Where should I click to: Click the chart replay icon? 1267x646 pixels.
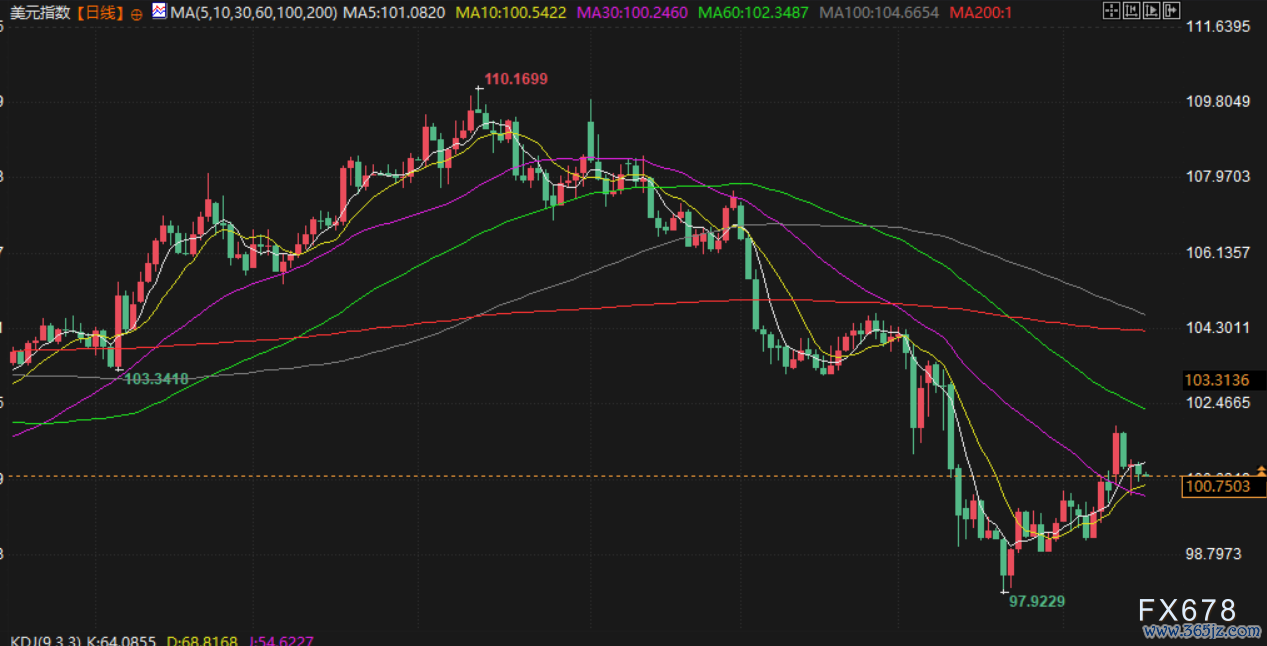click(x=1151, y=12)
